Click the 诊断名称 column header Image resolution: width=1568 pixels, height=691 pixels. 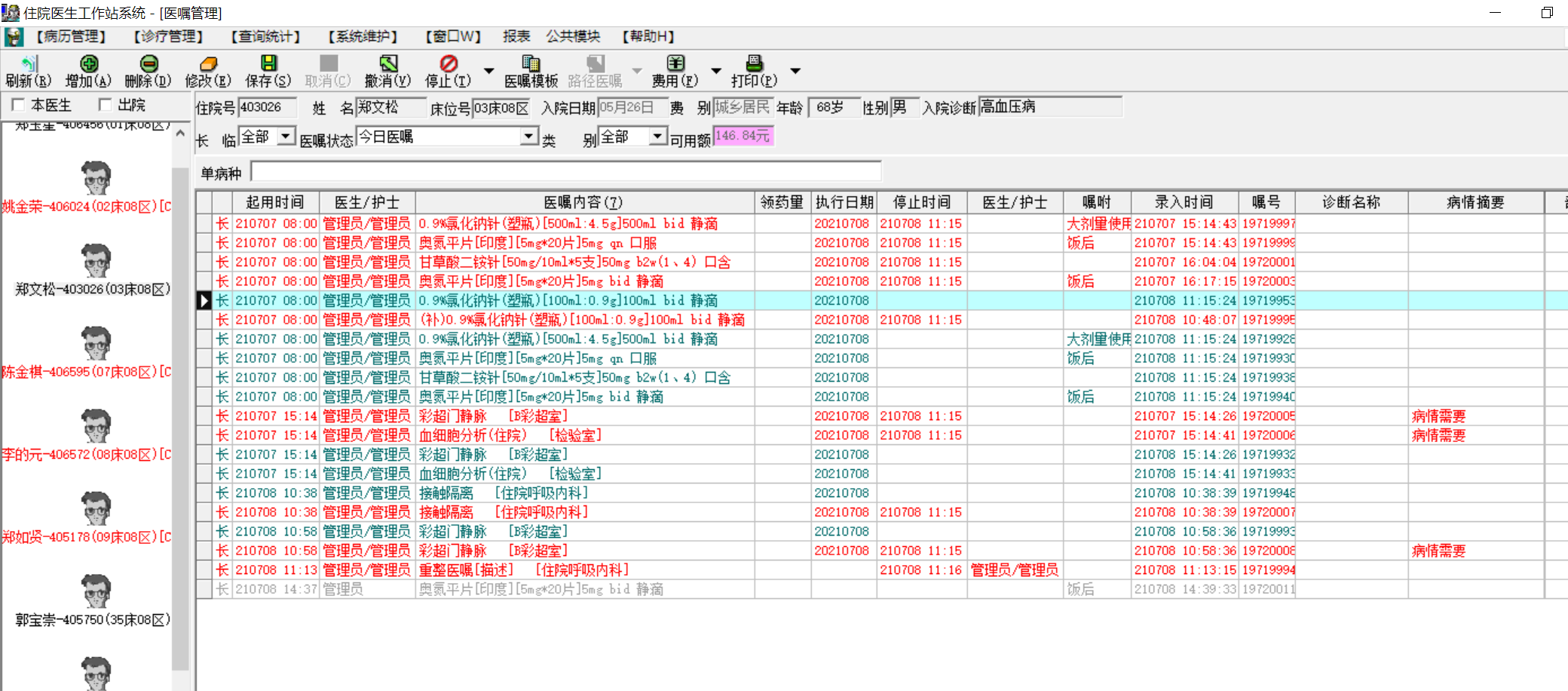click(x=1352, y=202)
